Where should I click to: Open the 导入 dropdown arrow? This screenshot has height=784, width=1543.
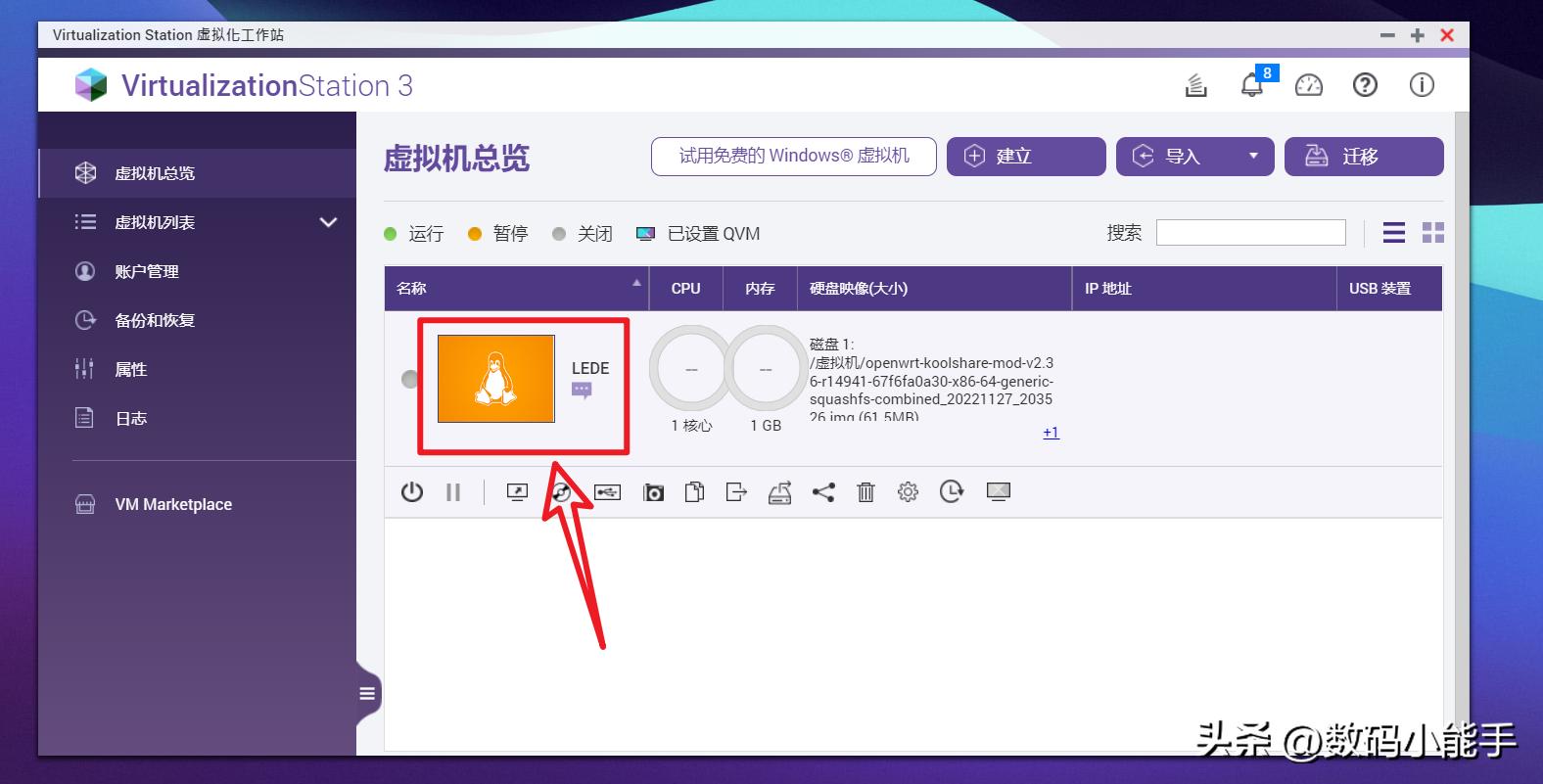click(1253, 156)
